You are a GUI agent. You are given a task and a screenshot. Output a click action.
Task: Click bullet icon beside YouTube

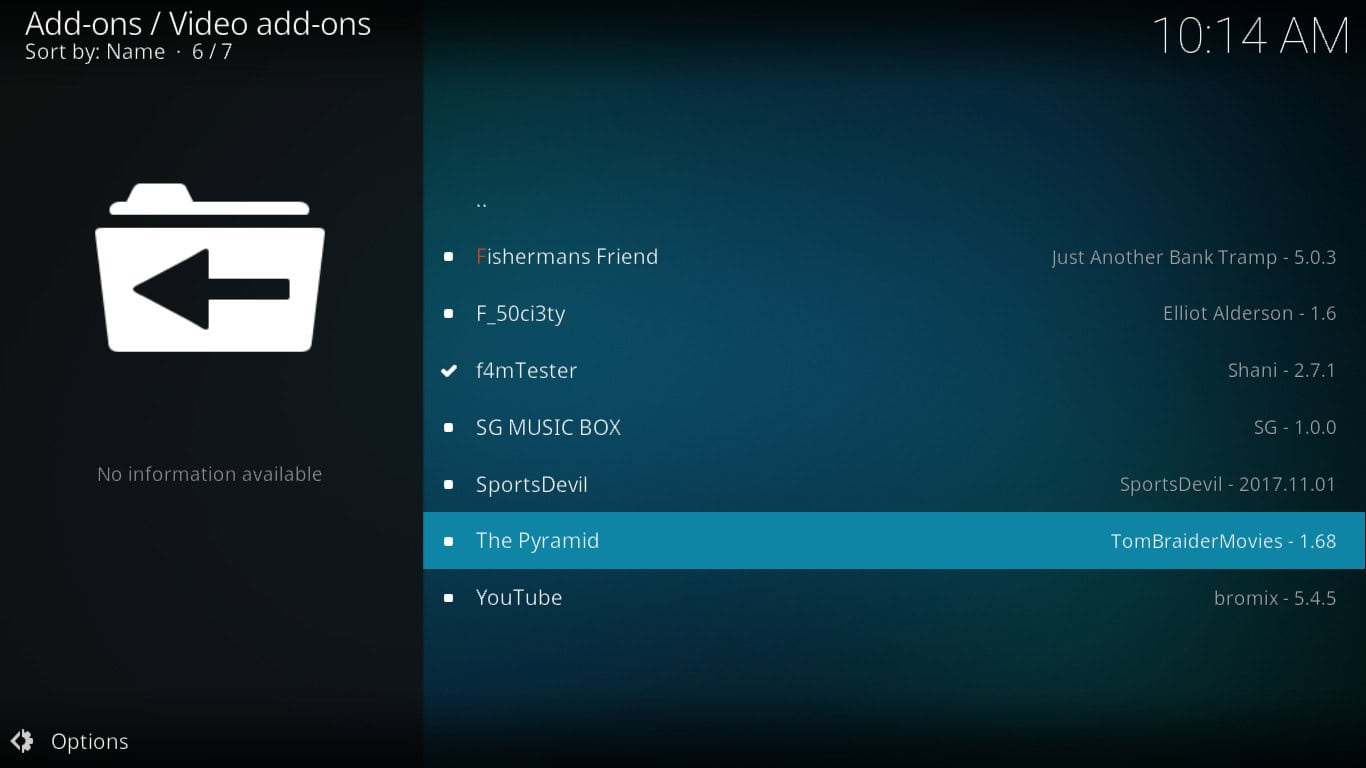[x=449, y=598]
